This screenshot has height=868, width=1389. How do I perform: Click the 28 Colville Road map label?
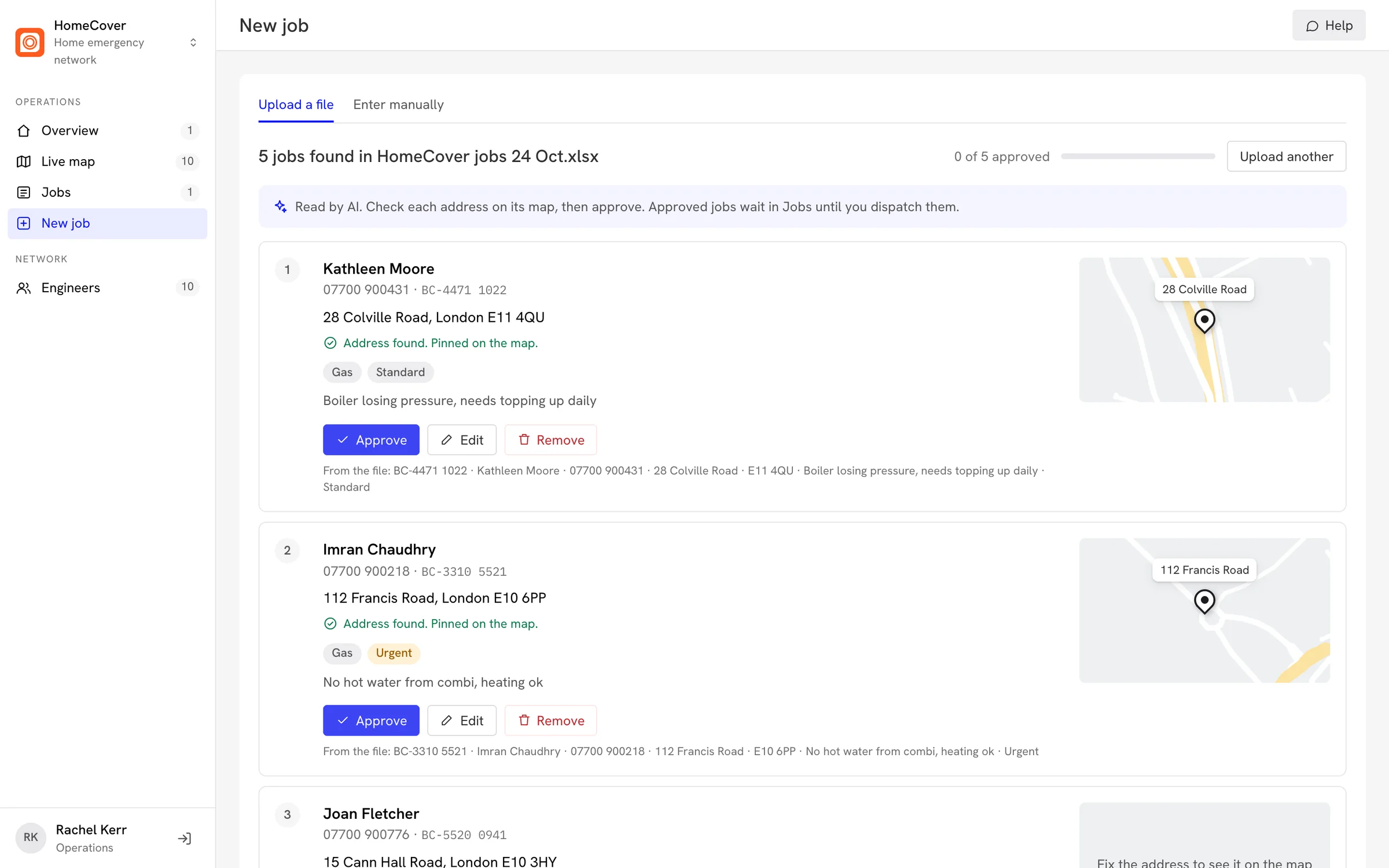click(1204, 289)
